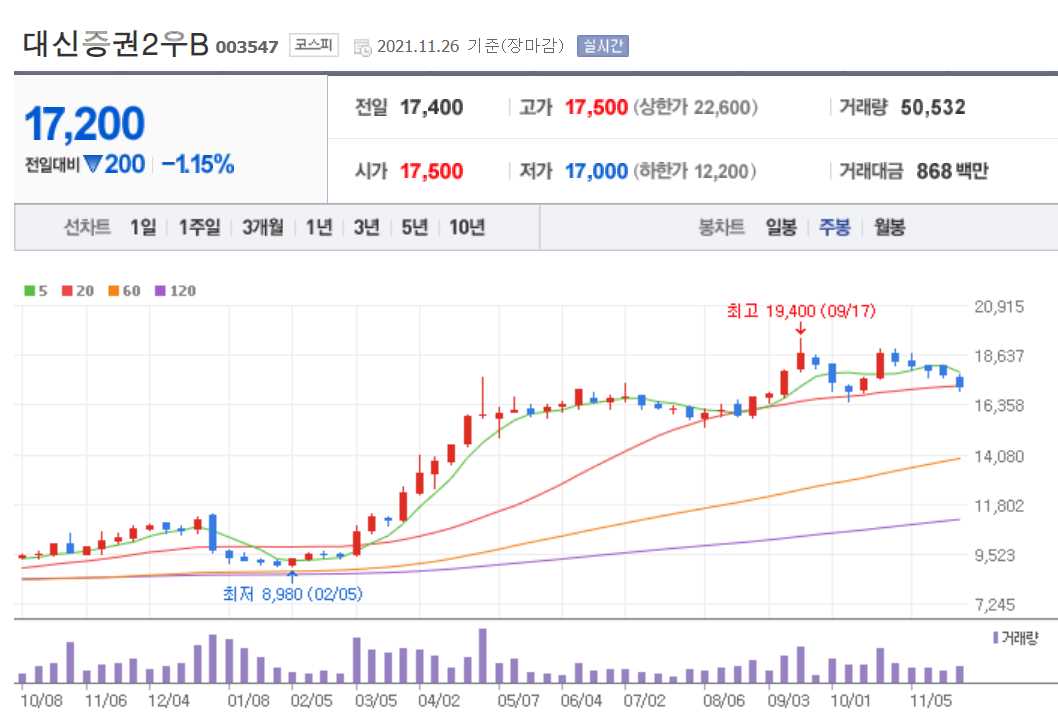1058x725 pixels.
Task: Click the 실시간 real-time badge
Action: [603, 46]
